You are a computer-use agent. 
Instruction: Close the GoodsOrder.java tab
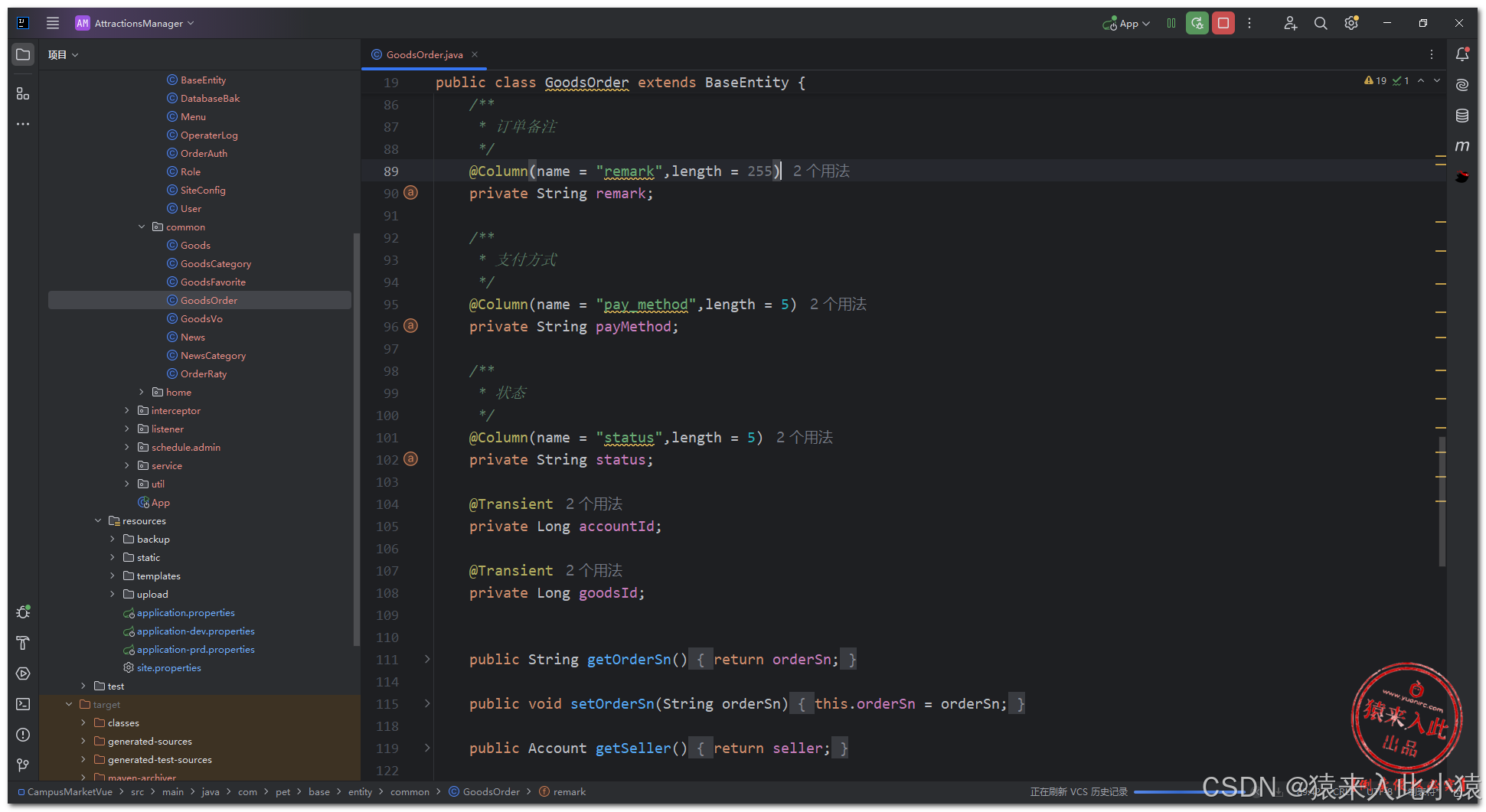(475, 54)
